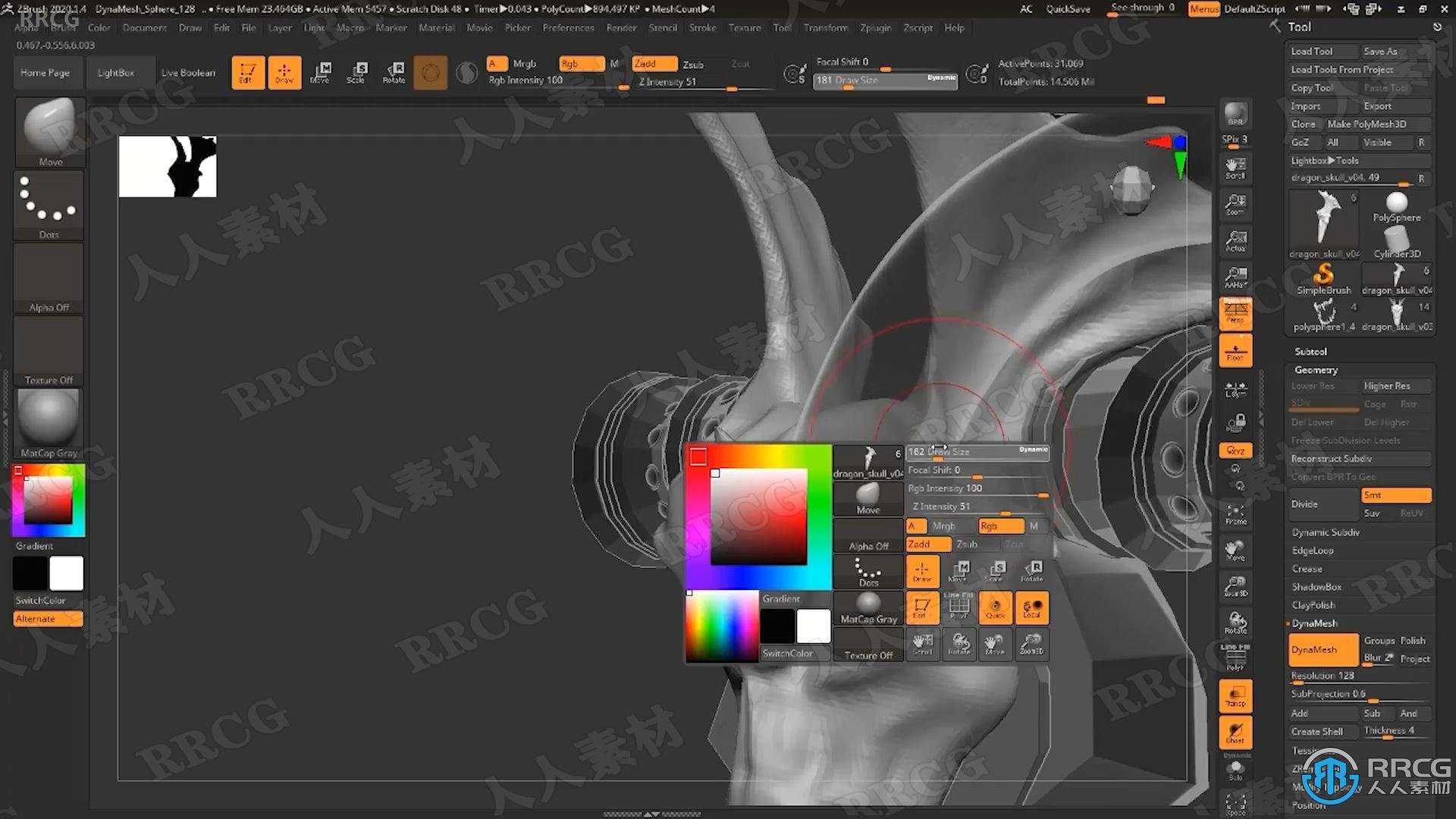Open the Dots stroke selector in left shelf
The width and height of the screenshot is (1456, 819).
(x=49, y=205)
